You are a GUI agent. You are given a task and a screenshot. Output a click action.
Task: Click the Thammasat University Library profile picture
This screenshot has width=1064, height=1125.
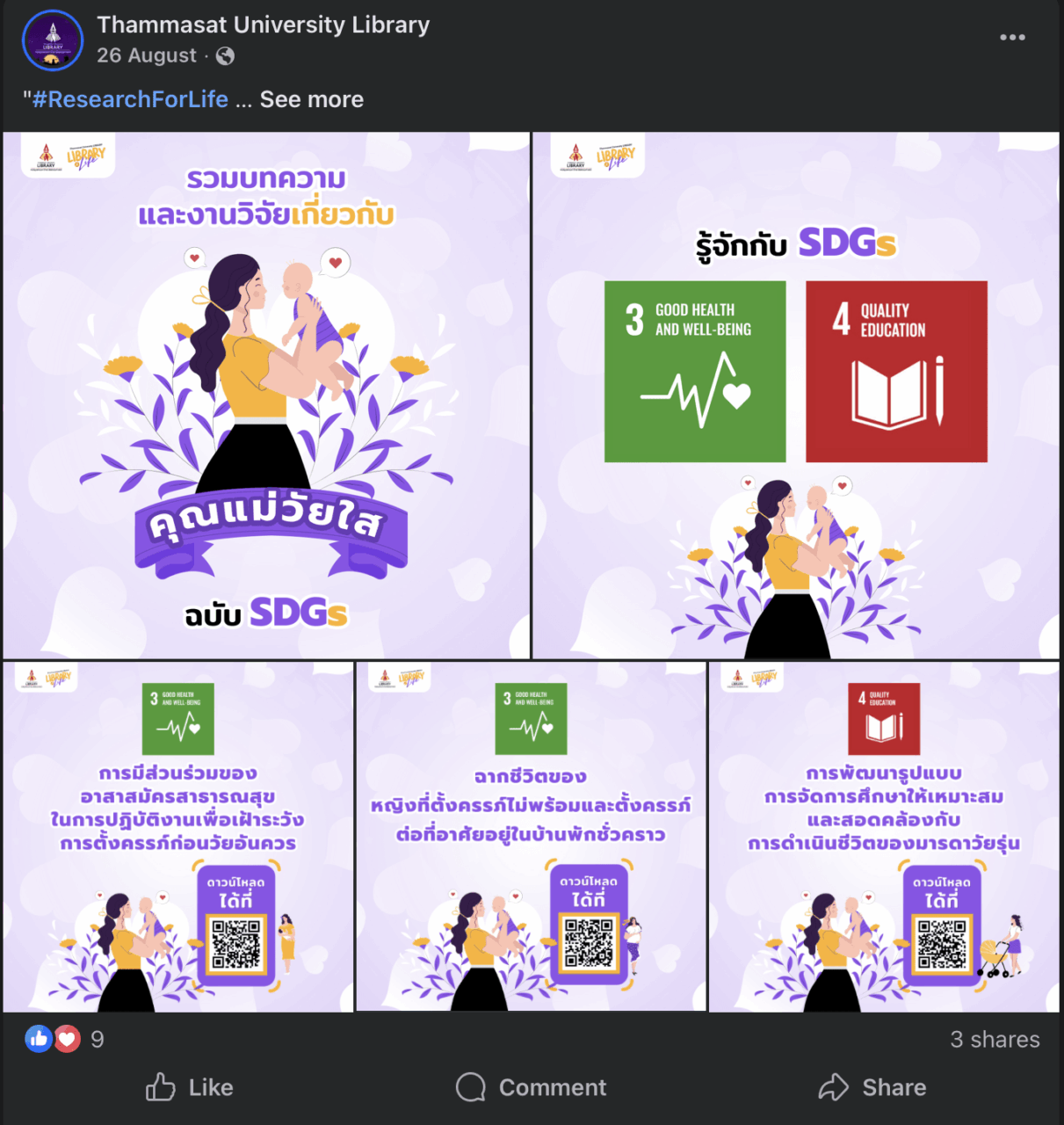53,40
